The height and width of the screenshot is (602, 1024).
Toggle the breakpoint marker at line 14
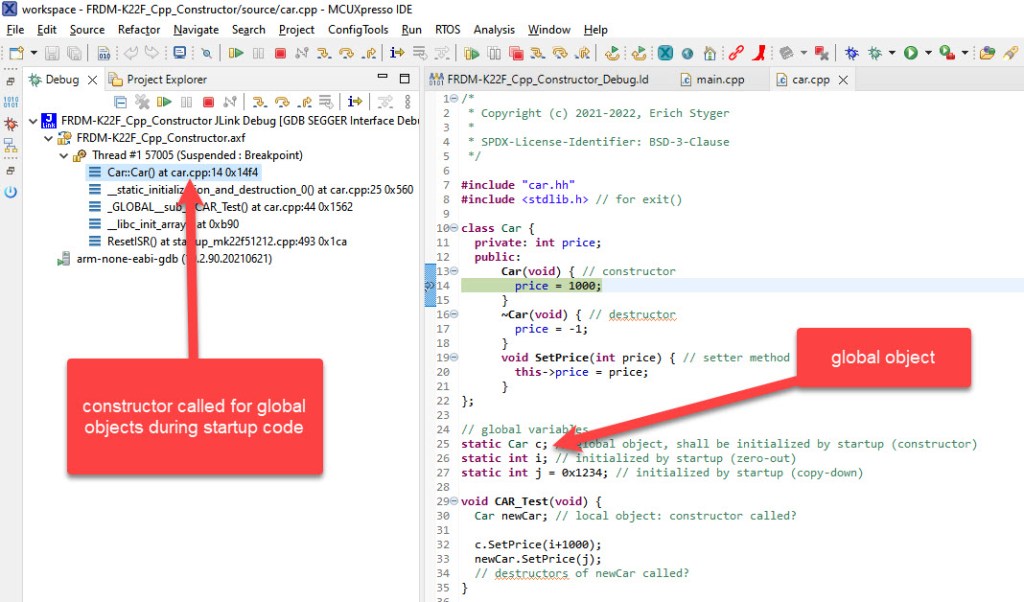(x=431, y=286)
